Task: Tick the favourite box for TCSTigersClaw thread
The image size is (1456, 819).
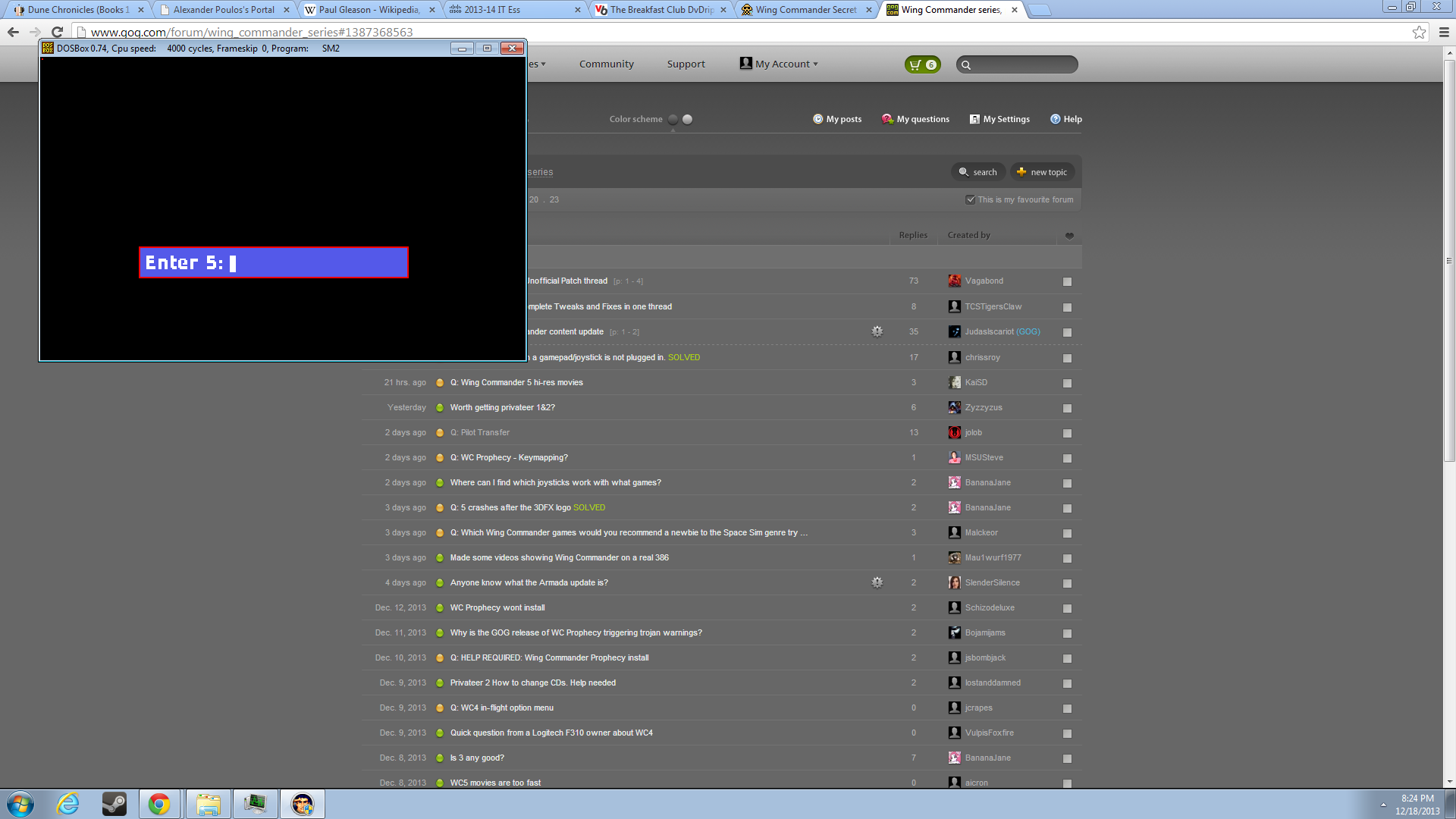Action: click(1067, 307)
